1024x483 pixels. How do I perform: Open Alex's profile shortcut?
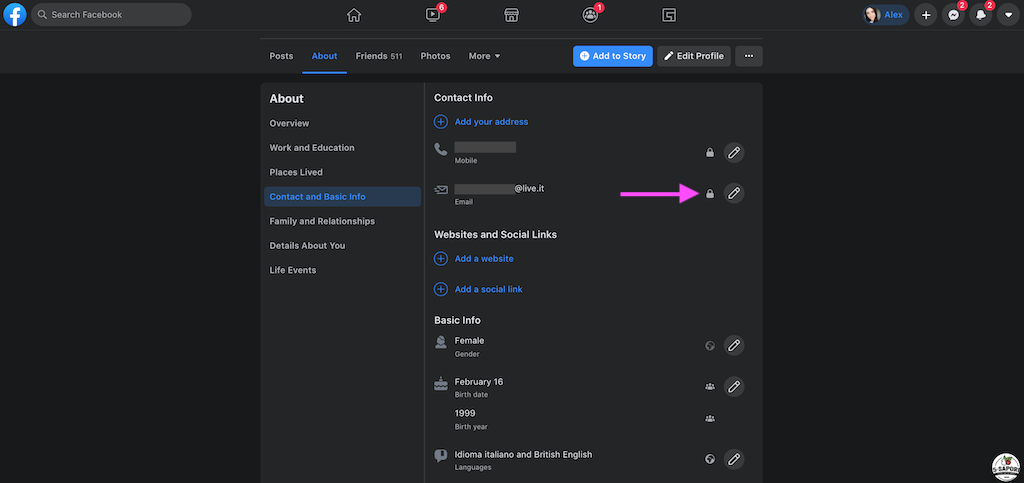[886, 15]
